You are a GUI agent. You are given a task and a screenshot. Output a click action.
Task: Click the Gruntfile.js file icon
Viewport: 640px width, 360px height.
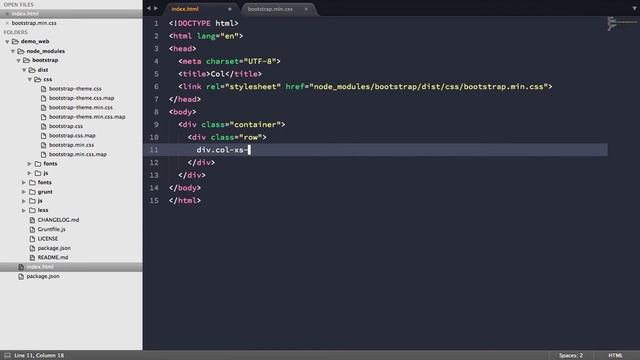click(x=32, y=229)
